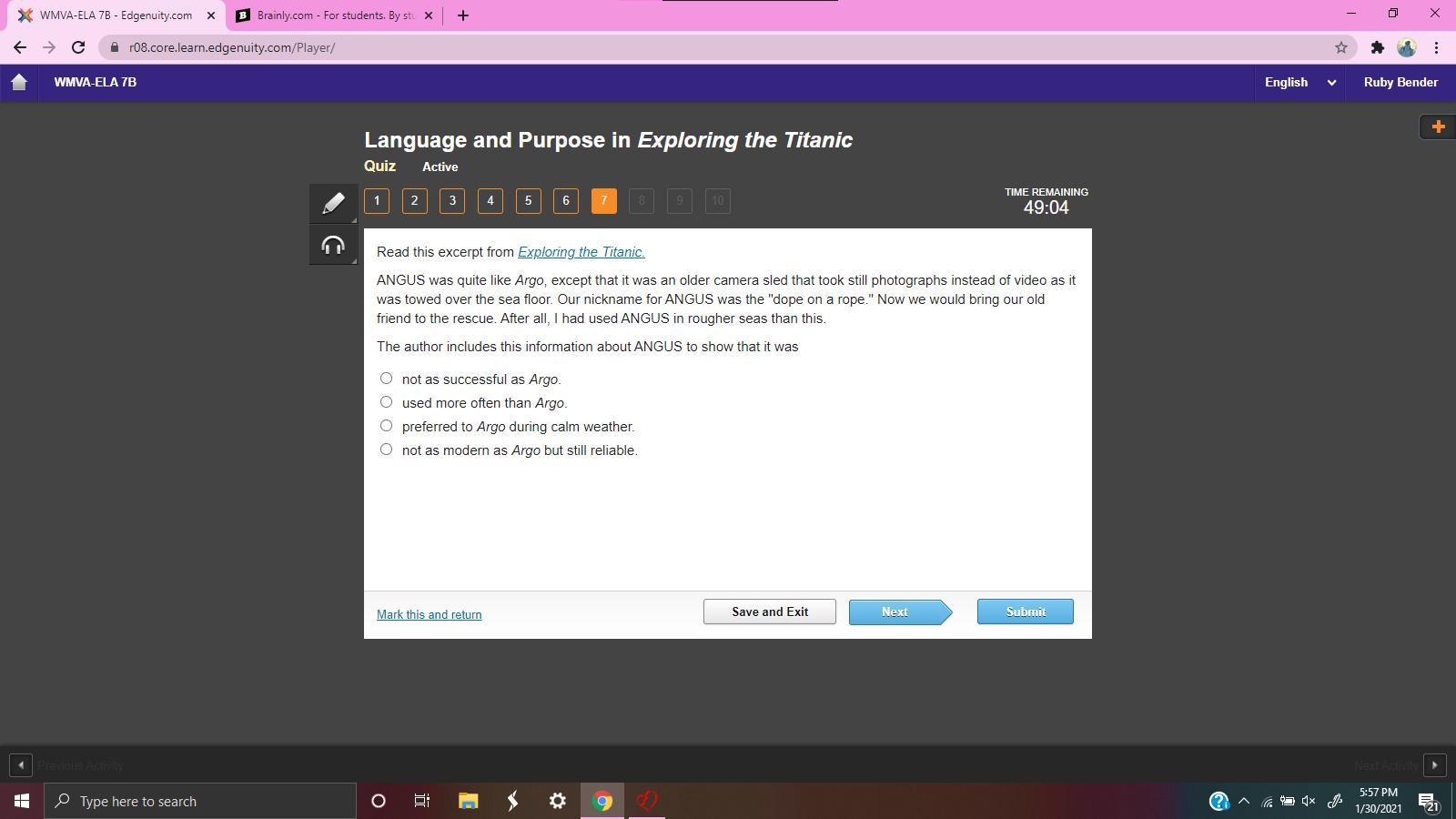Screen dimensions: 1456x819
Task: Close the WMVA-ELA 7B Edgenuity tab
Action: [x=210, y=15]
